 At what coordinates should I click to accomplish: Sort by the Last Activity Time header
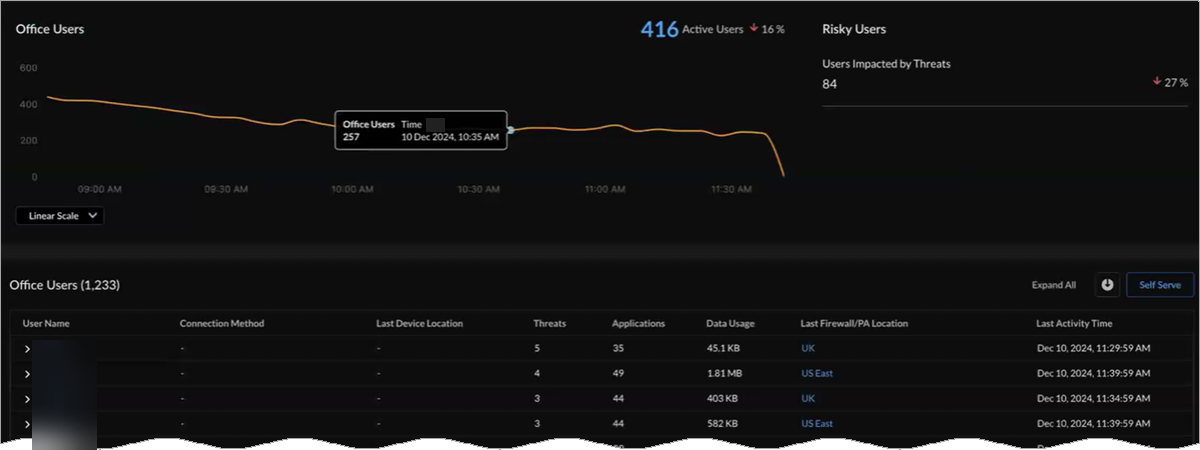[x=1074, y=323]
